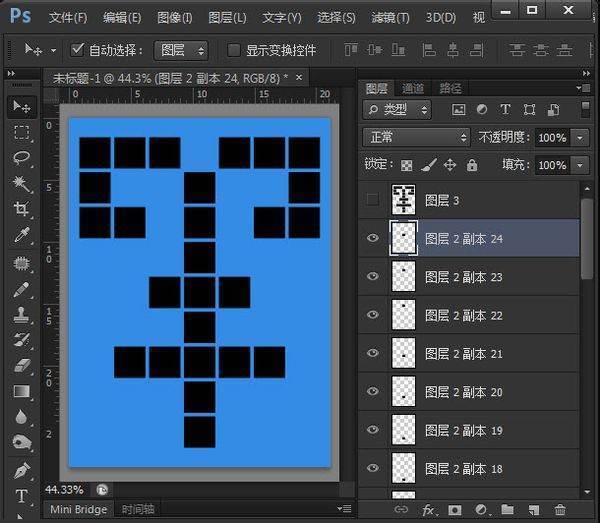Open the 类型 layer filter dropdown
Image resolution: width=600 pixels, height=523 pixels.
(x=397, y=110)
